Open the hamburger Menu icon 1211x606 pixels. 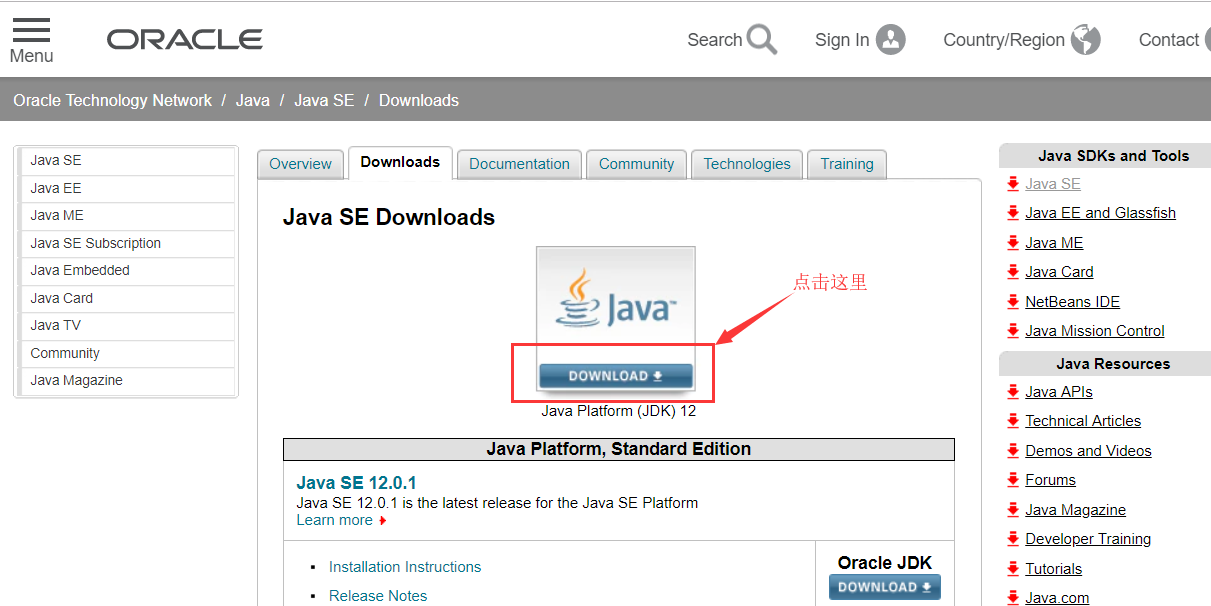pyautogui.click(x=31, y=31)
